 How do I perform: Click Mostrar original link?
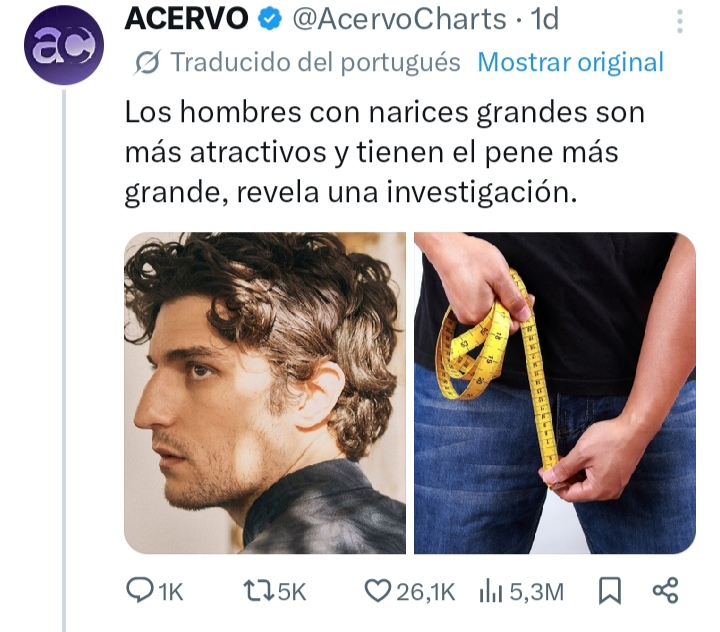click(x=570, y=62)
